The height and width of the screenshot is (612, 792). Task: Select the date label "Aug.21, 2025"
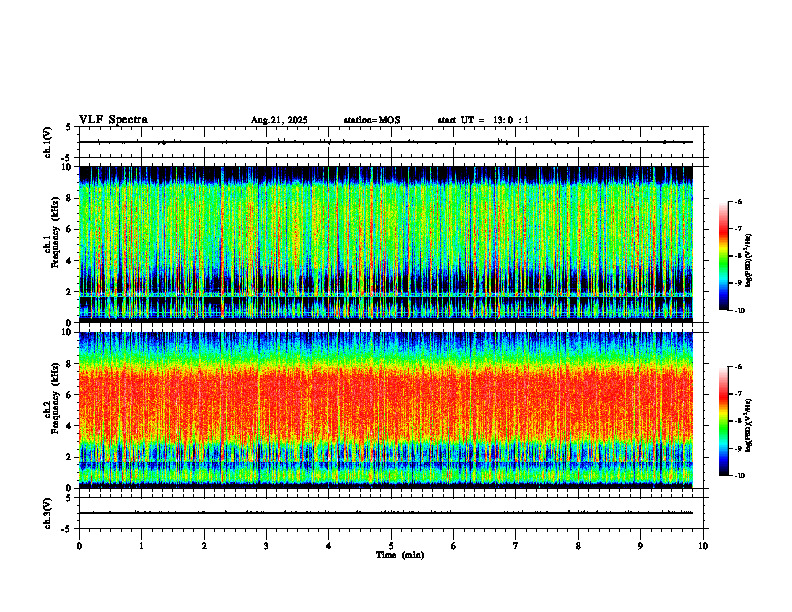point(279,120)
